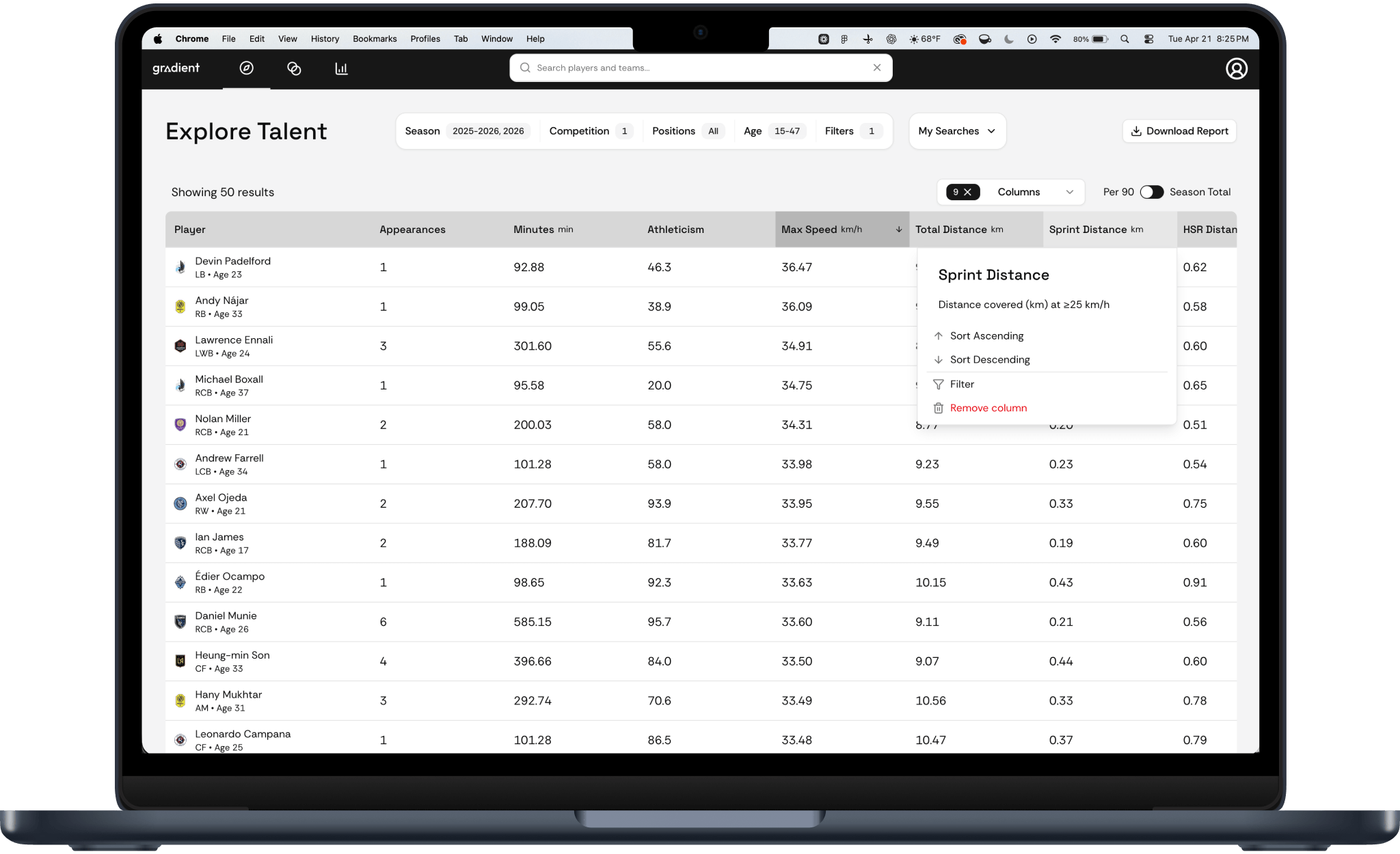Expand the My Searches dropdown
The height and width of the screenshot is (854, 1400).
956,131
